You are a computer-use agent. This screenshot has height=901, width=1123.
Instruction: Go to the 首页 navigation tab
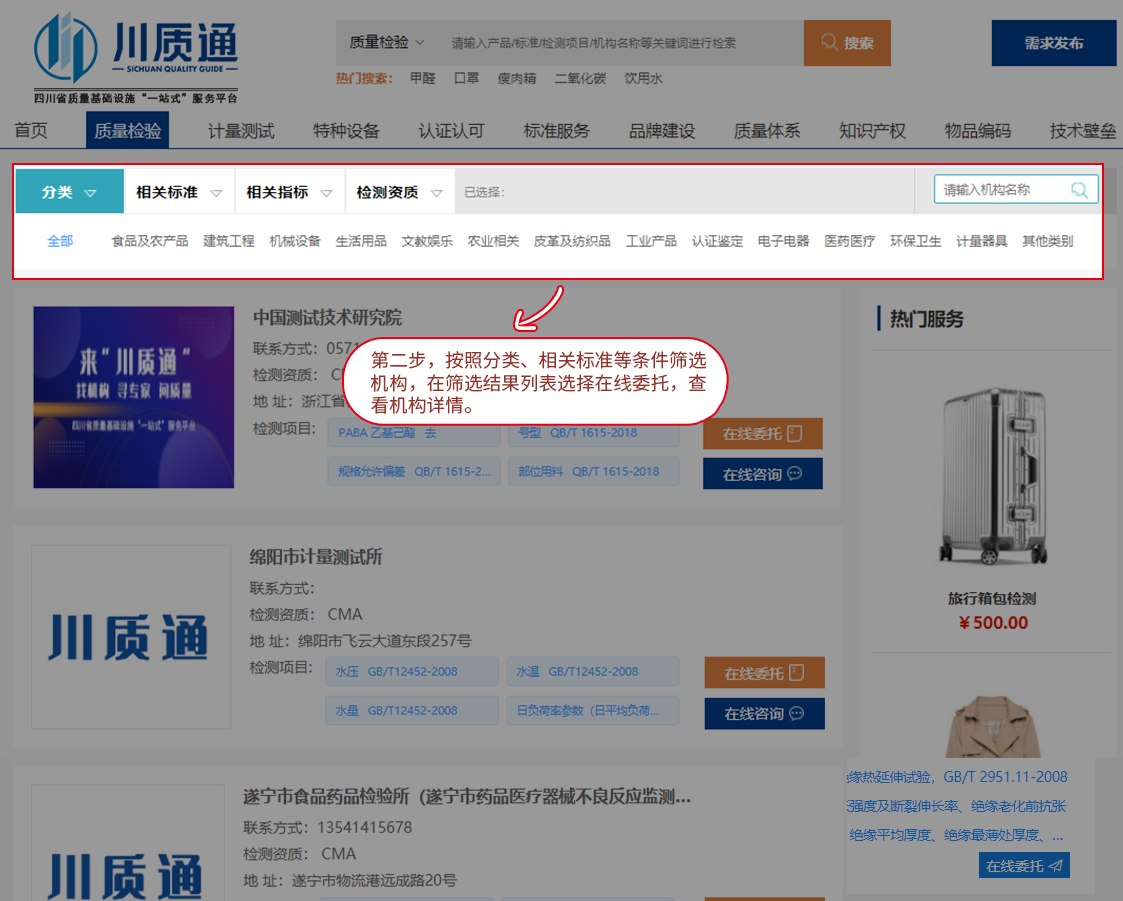(x=31, y=130)
